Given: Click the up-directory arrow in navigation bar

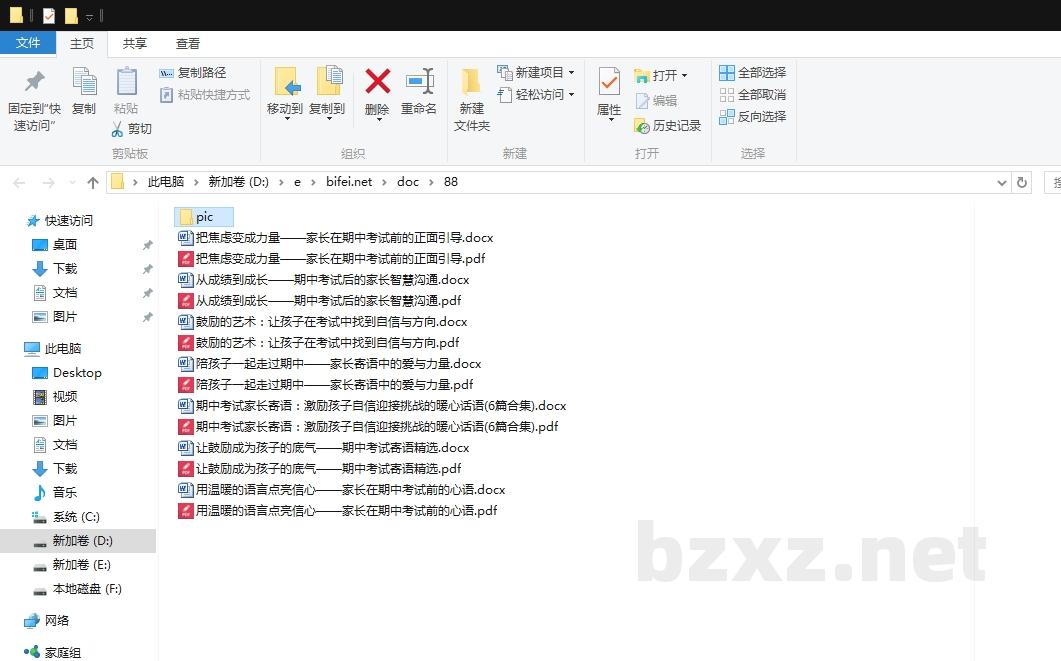Looking at the screenshot, I should click(93, 182).
